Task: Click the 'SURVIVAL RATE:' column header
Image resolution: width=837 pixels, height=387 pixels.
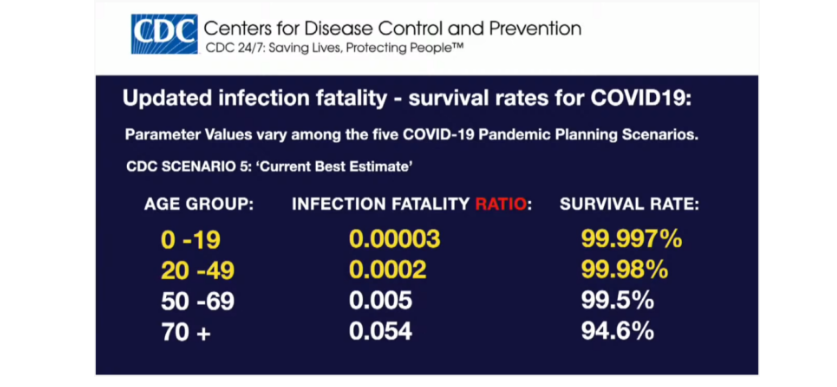Action: (629, 205)
